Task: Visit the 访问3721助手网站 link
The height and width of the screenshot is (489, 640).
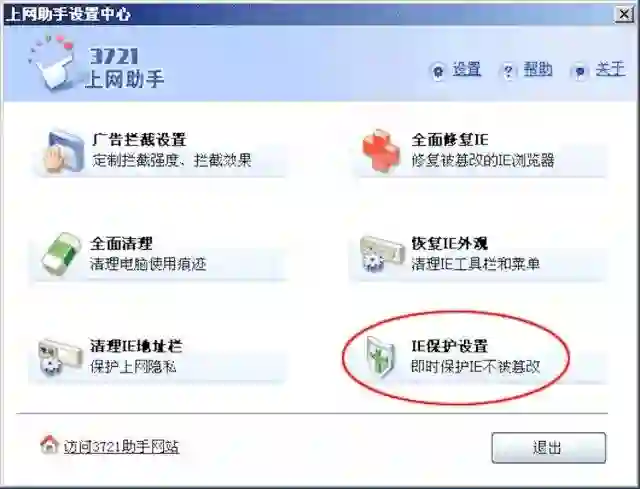Action: coord(121,447)
